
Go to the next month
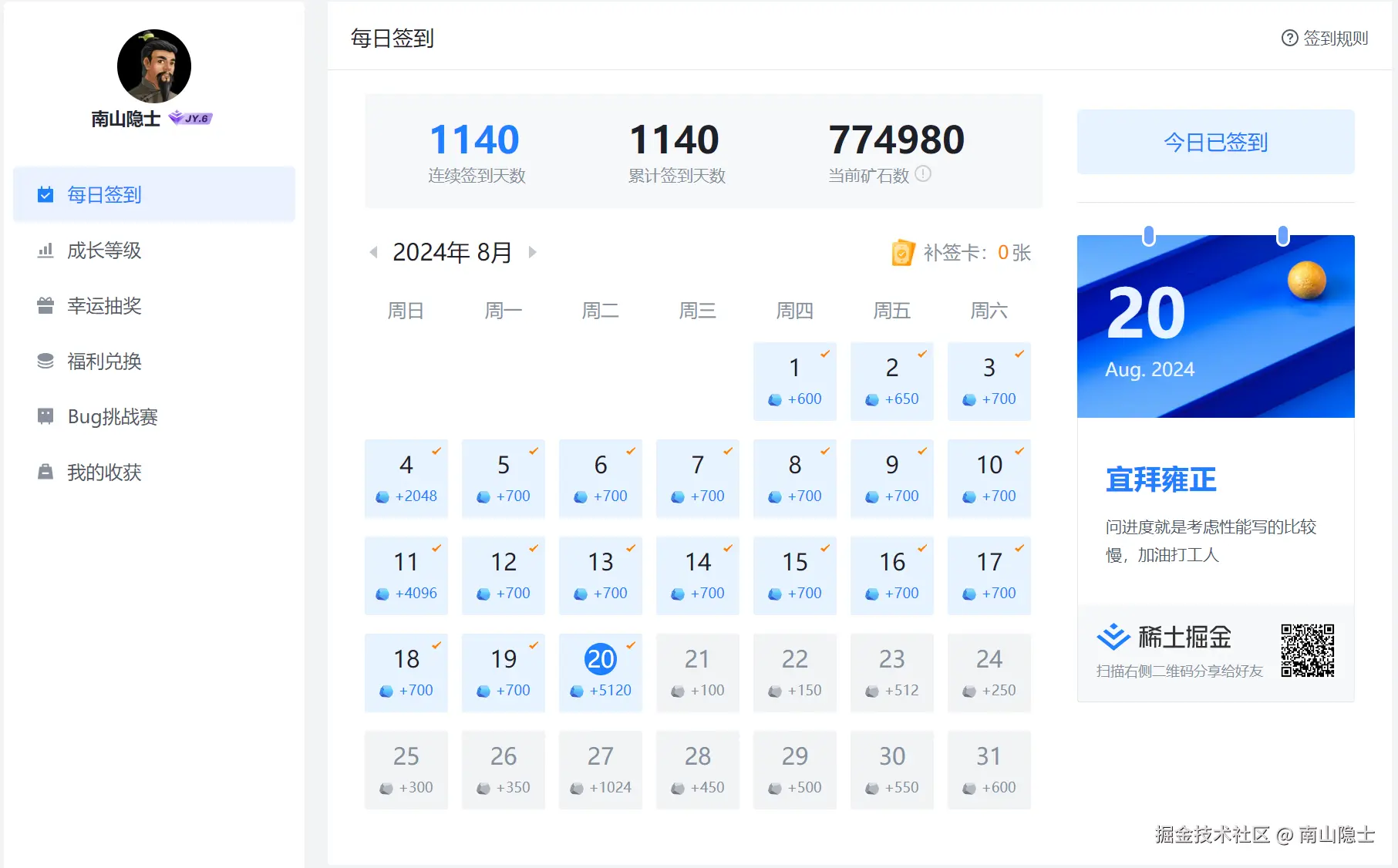(532, 252)
